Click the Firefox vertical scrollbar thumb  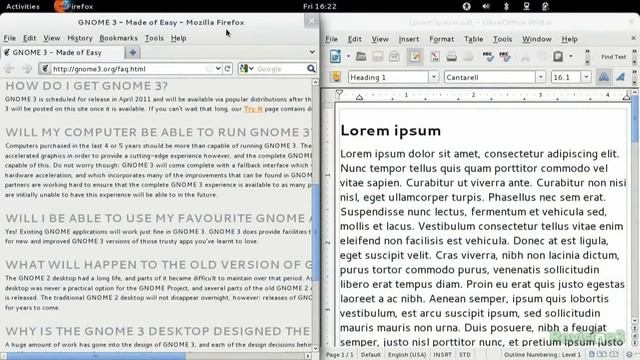(315, 233)
